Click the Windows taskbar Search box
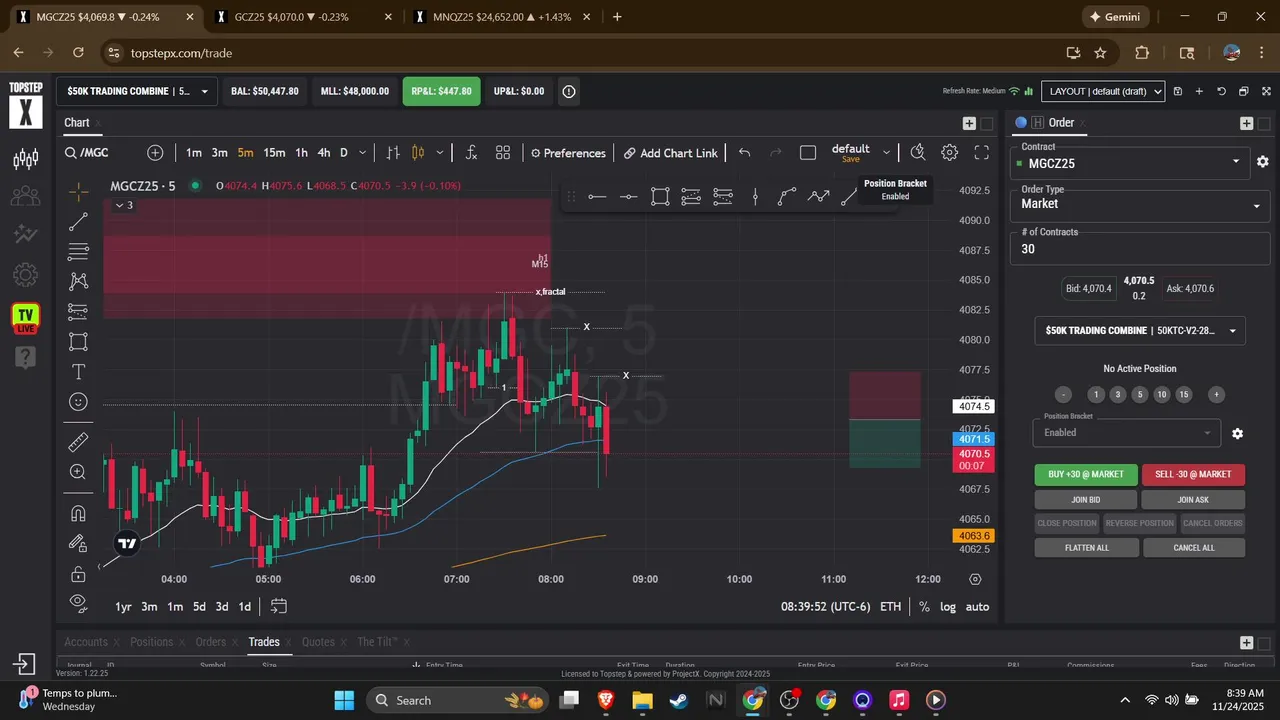This screenshot has height=720, width=1280. coord(459,700)
